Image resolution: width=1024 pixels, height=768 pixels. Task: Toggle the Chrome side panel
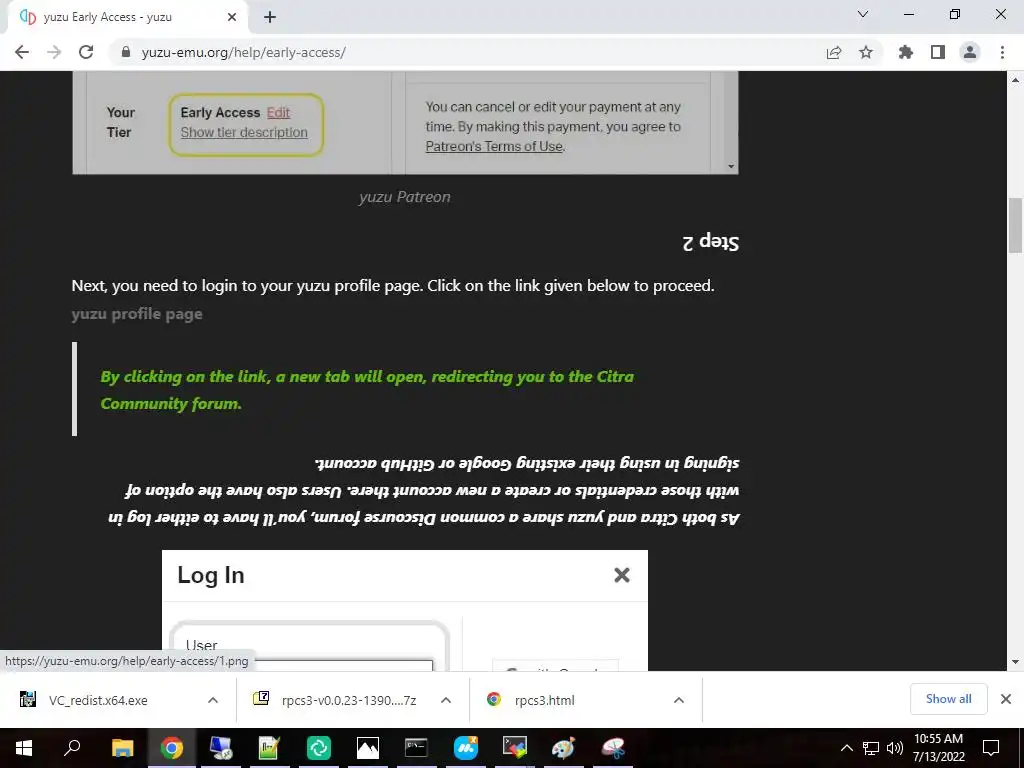click(x=938, y=52)
